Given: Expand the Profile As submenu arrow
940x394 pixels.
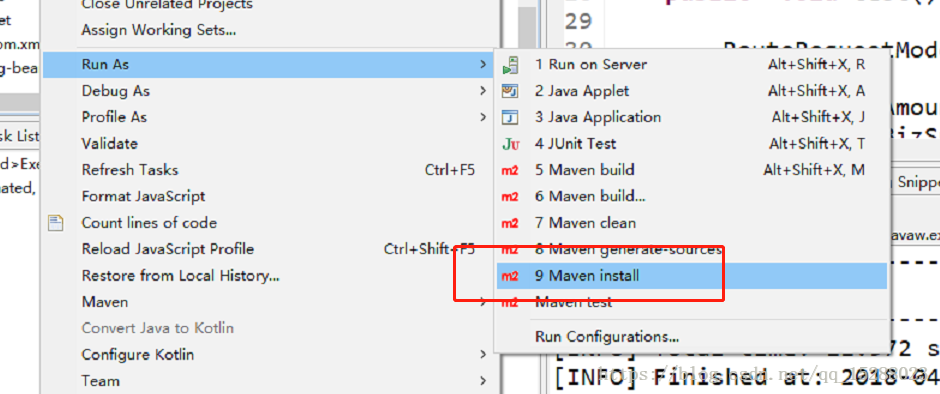Looking at the screenshot, I should 483,117.
